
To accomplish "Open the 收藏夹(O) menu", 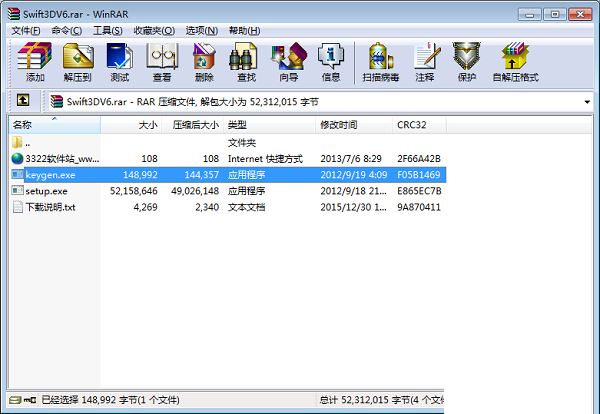I will coord(154,31).
